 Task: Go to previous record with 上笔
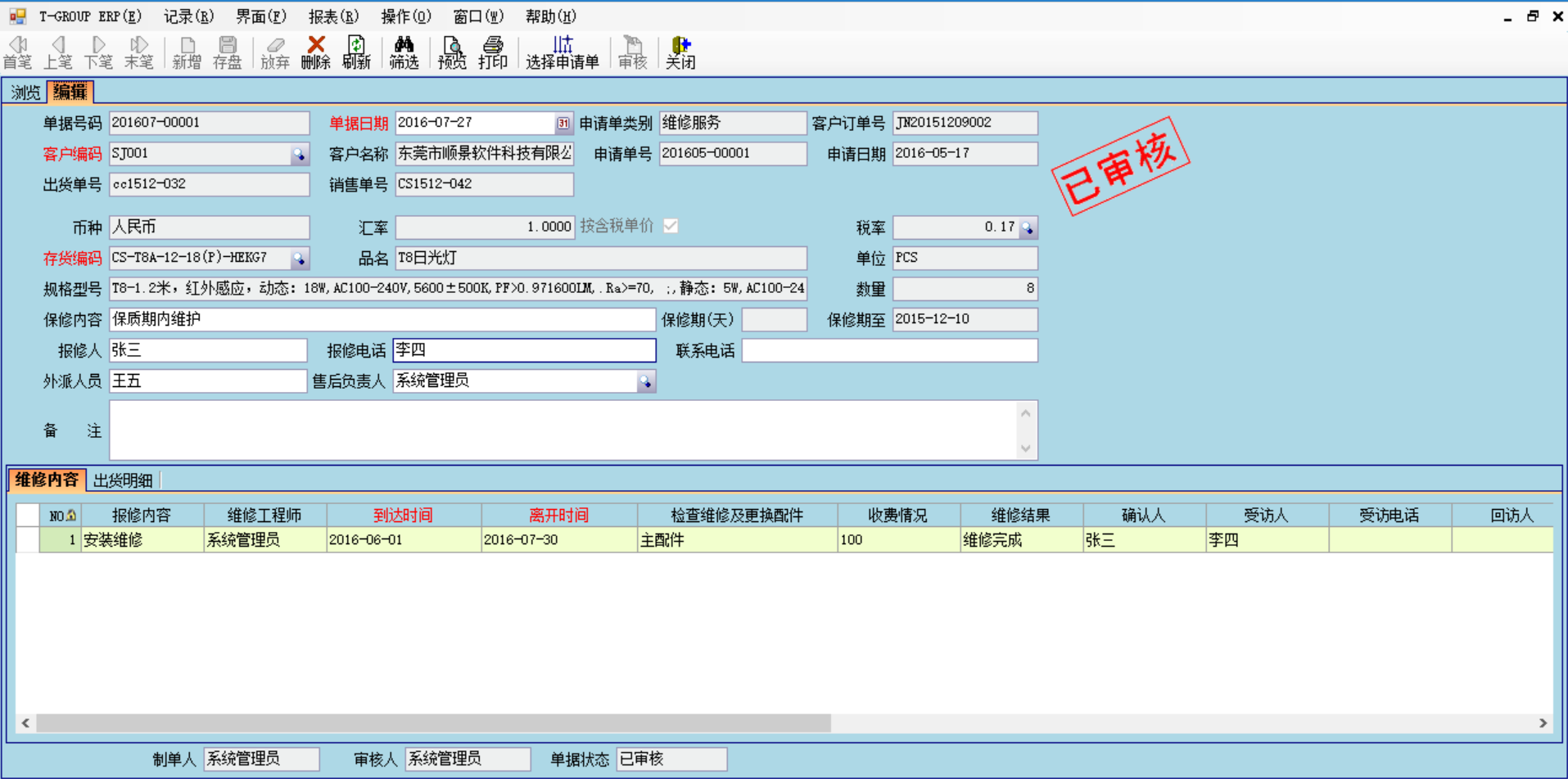point(57,52)
